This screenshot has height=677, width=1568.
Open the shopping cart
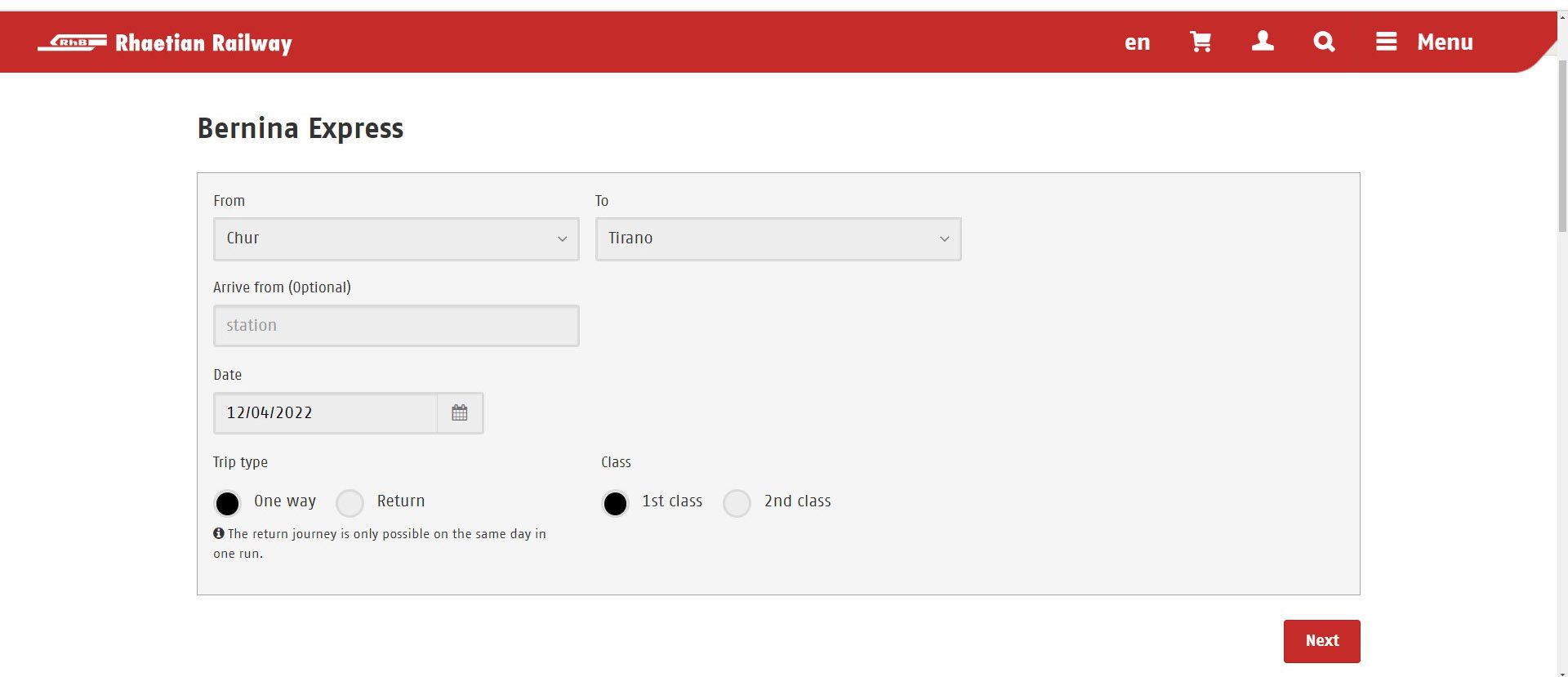[x=1200, y=42]
